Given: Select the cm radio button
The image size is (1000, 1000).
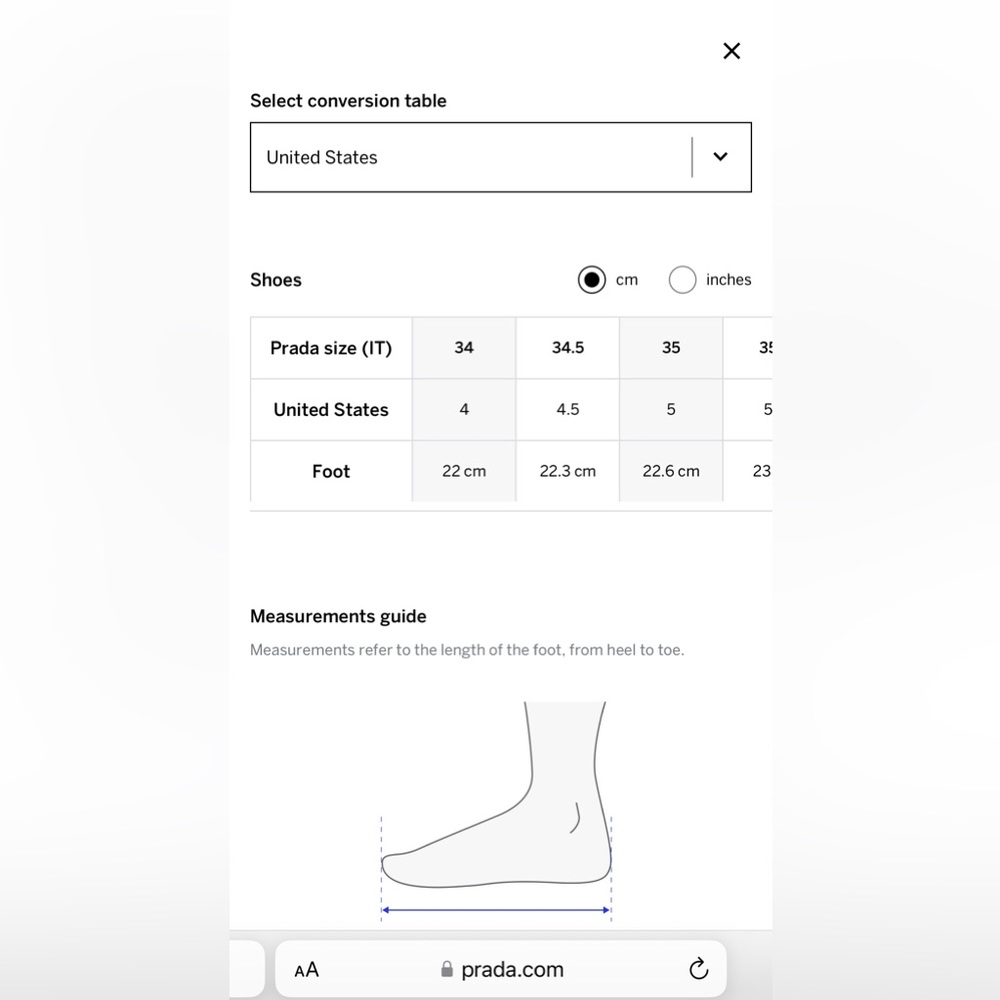Looking at the screenshot, I should [x=592, y=280].
